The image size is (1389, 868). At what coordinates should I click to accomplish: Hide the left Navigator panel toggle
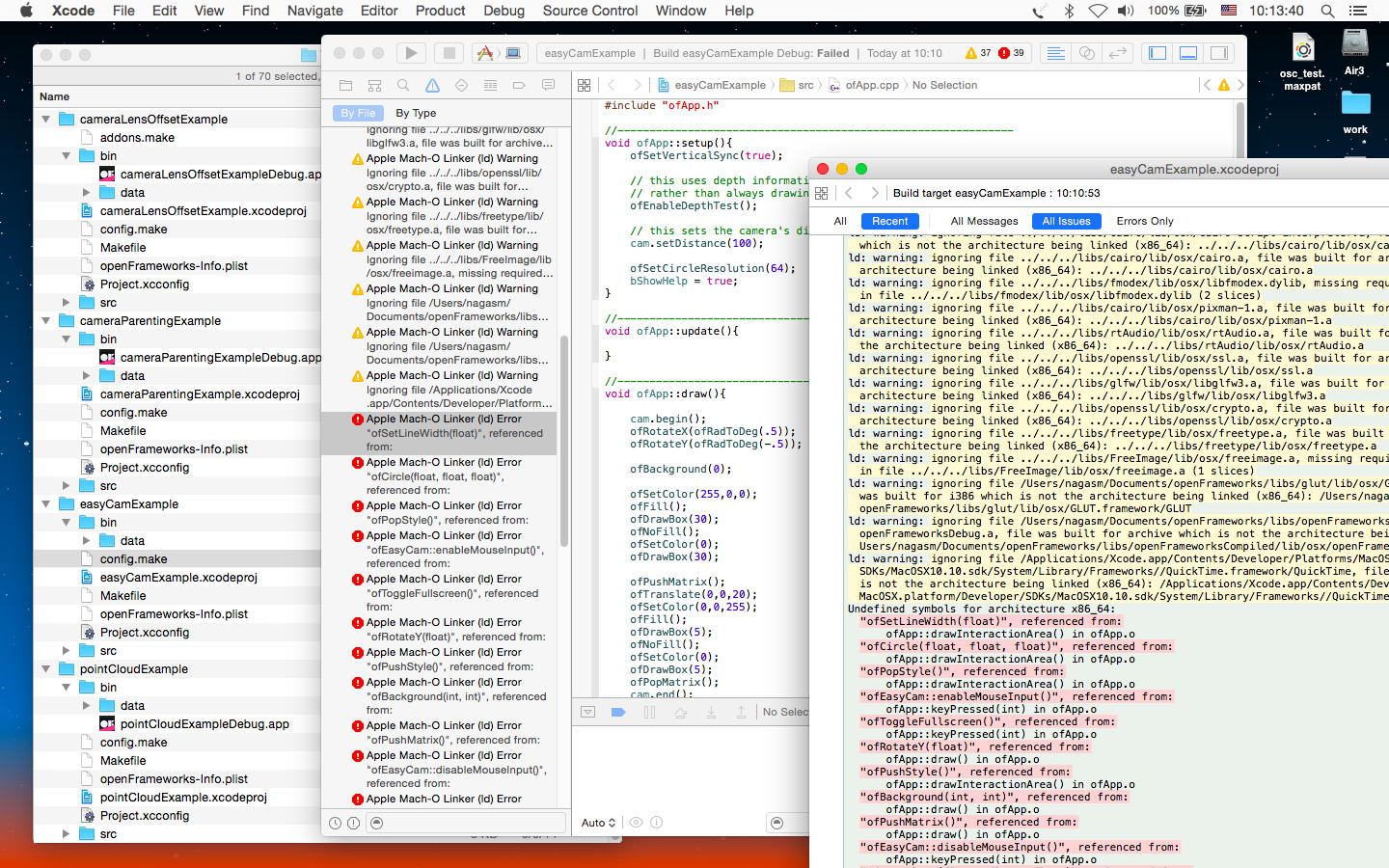click(x=1157, y=53)
